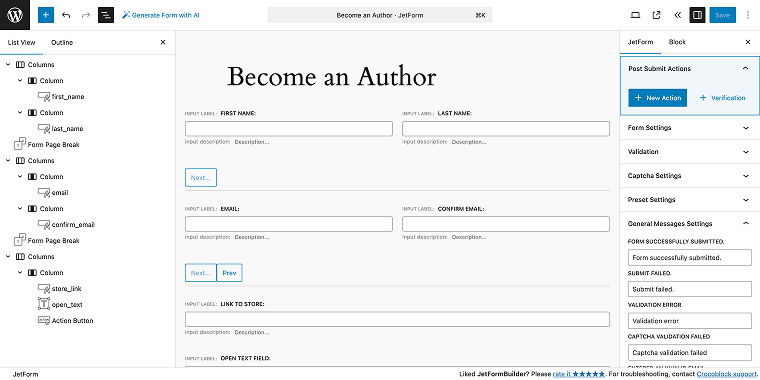Click the redo arrow icon

point(86,15)
